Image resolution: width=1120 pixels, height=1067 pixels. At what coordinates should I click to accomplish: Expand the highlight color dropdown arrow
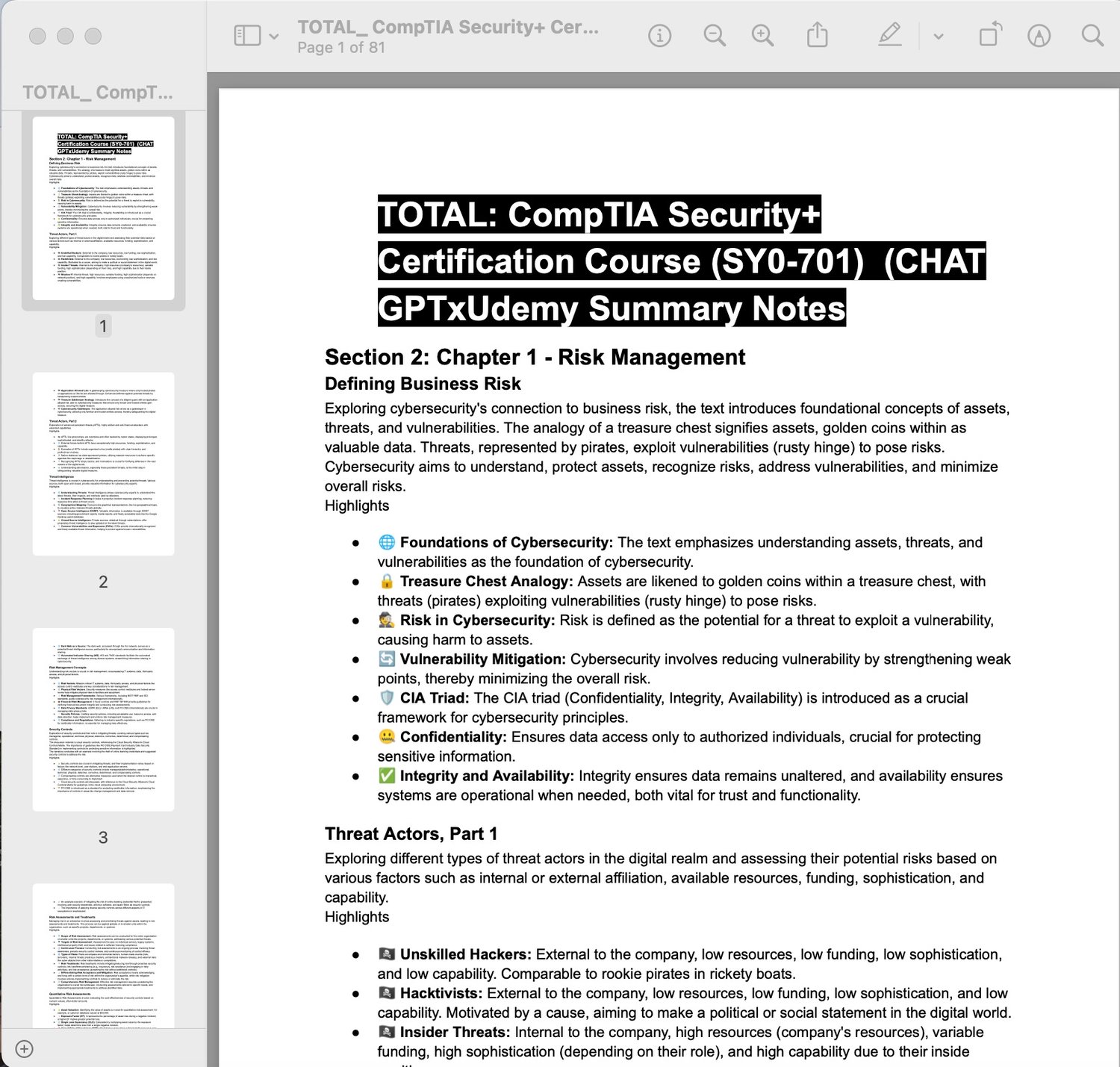pos(939,36)
